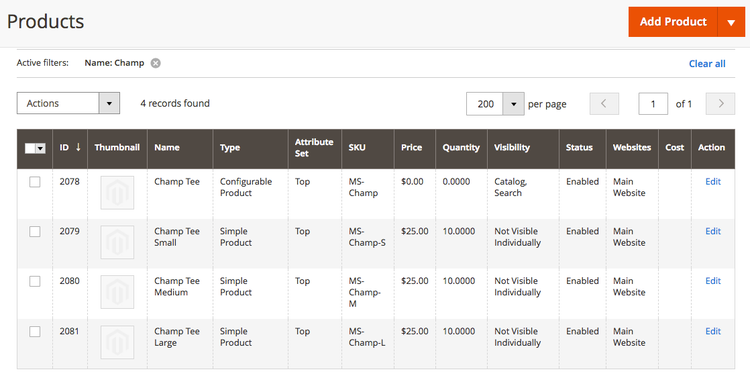This screenshot has width=750, height=382.
Task: Edit the Champ Tee configurable product
Action: pos(713,182)
